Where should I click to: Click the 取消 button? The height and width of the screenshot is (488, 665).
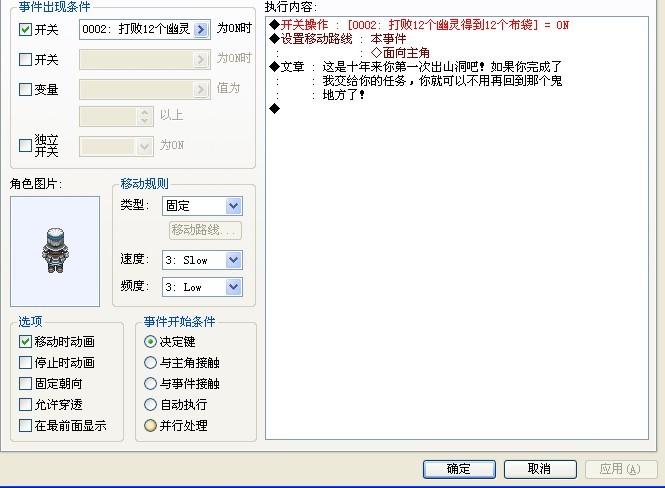pos(540,469)
